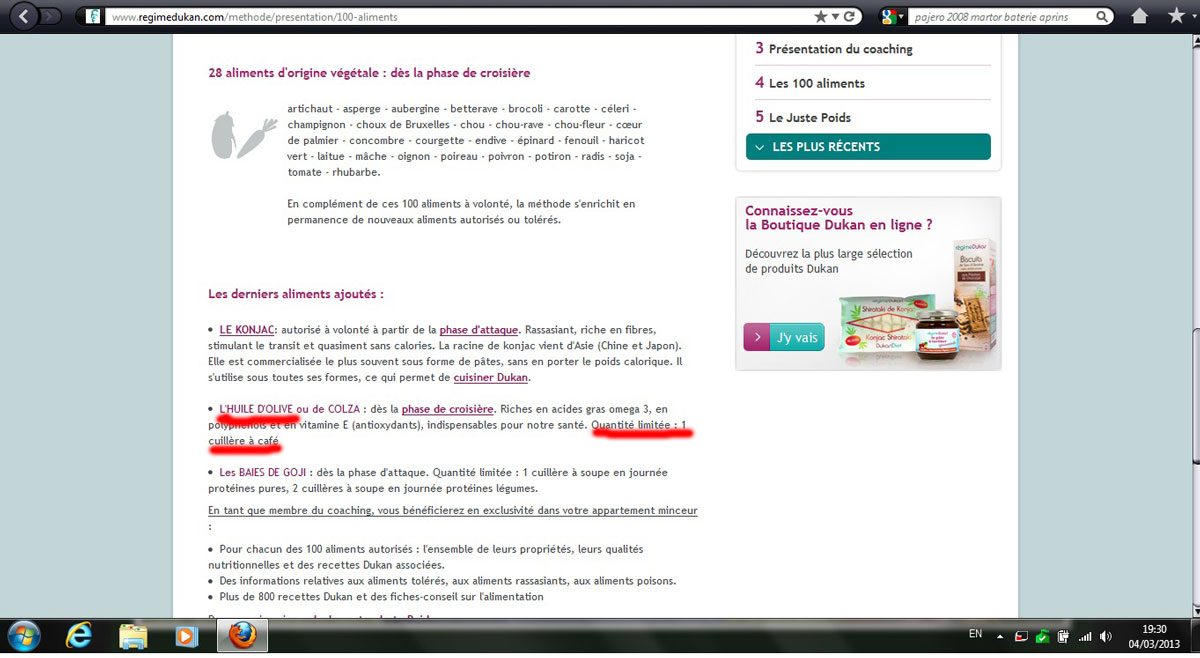Image resolution: width=1200 pixels, height=658 pixels.
Task: Click the Les BAIES DE GOJI heading text
Action: point(262,472)
